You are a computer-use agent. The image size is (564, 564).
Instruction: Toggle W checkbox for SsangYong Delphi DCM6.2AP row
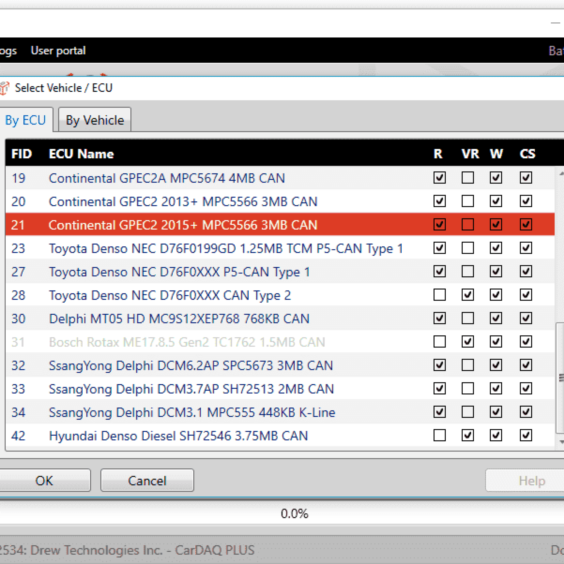point(496,365)
